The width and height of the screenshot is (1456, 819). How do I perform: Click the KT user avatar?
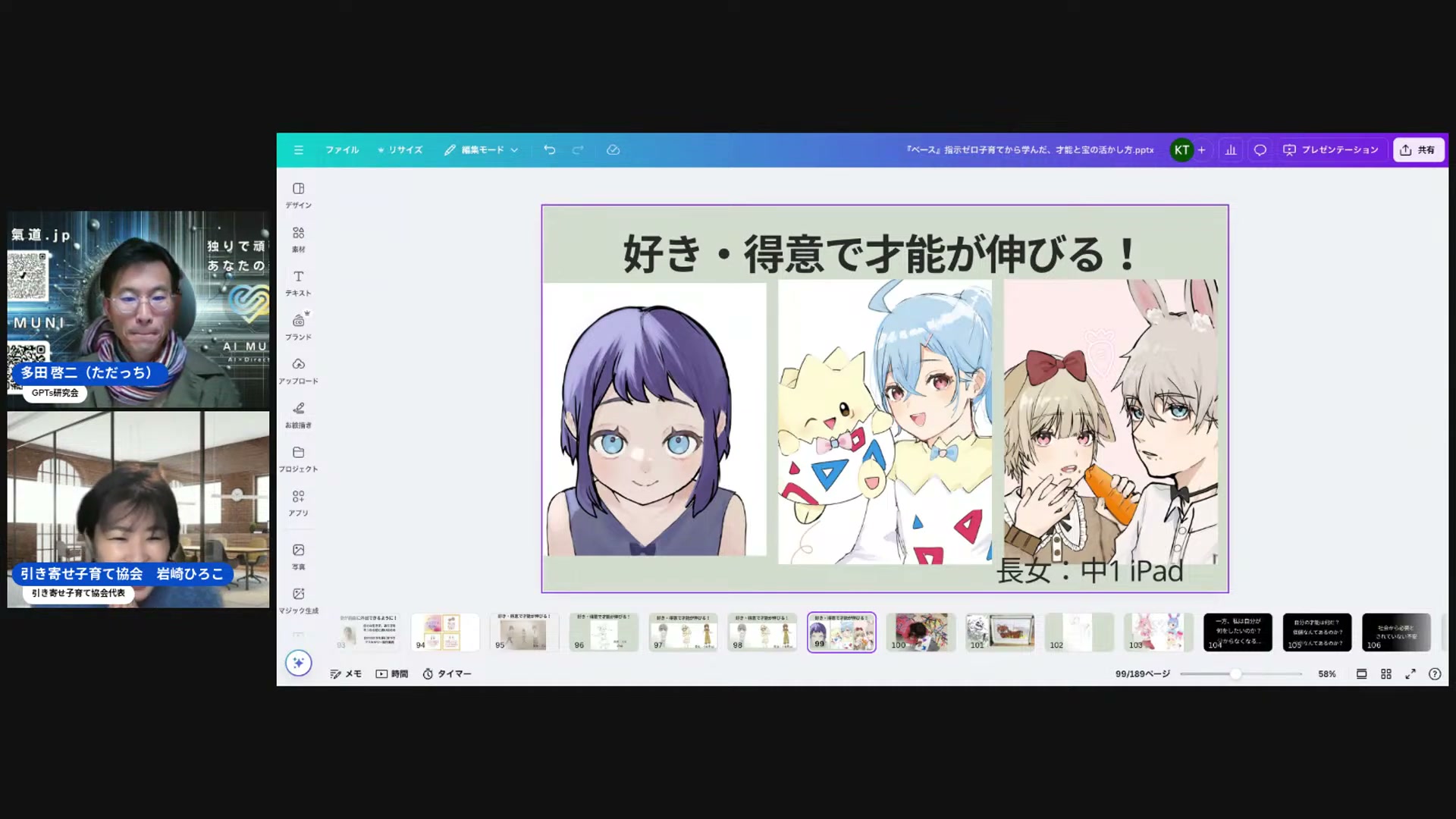[1181, 150]
